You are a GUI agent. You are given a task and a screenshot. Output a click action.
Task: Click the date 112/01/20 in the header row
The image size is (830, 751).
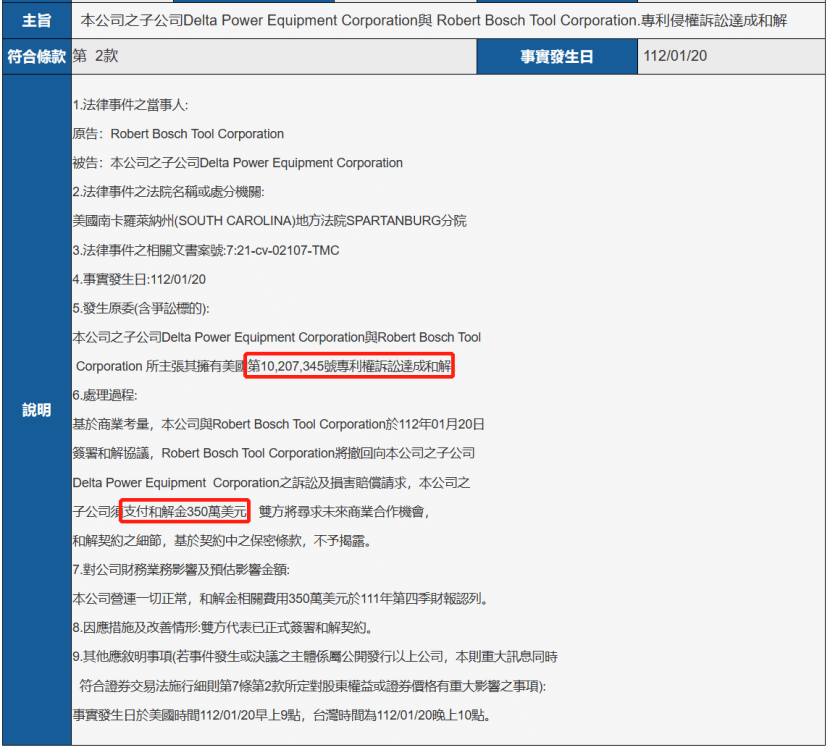coord(675,56)
